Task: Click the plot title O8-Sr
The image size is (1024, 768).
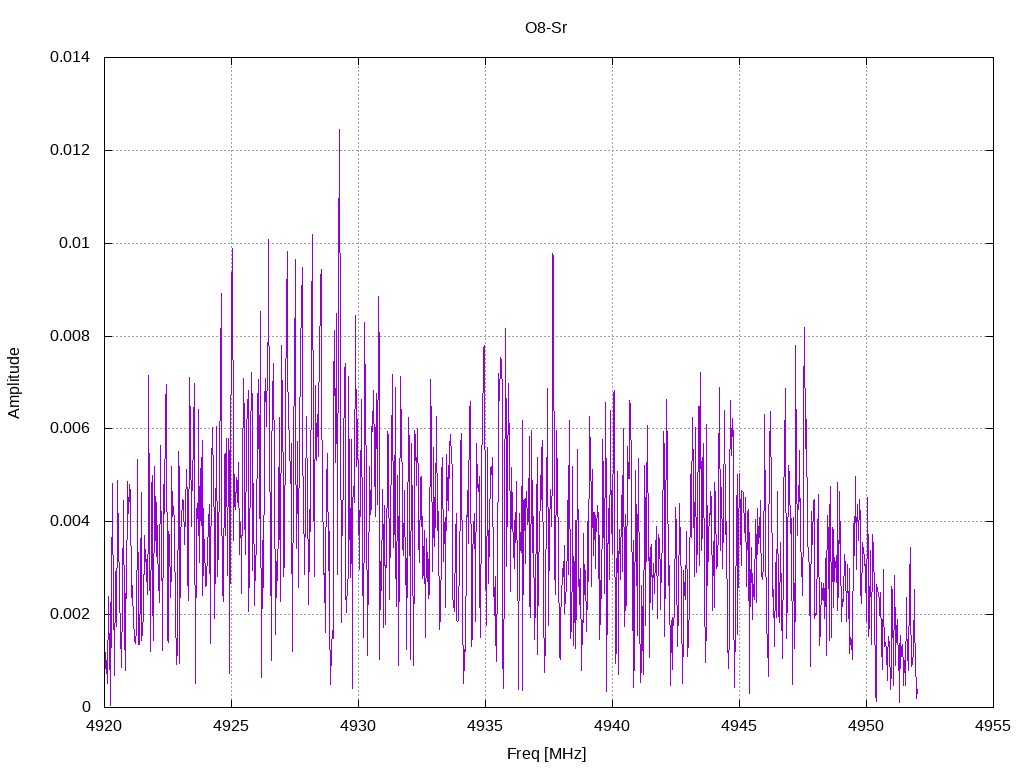Action: (x=546, y=28)
